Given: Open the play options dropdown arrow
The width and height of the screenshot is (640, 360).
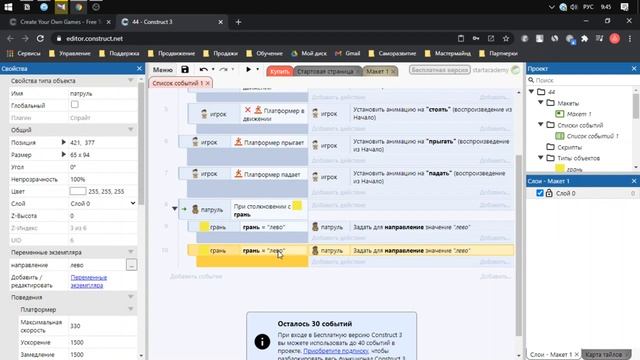Looking at the screenshot, I should (258, 70).
